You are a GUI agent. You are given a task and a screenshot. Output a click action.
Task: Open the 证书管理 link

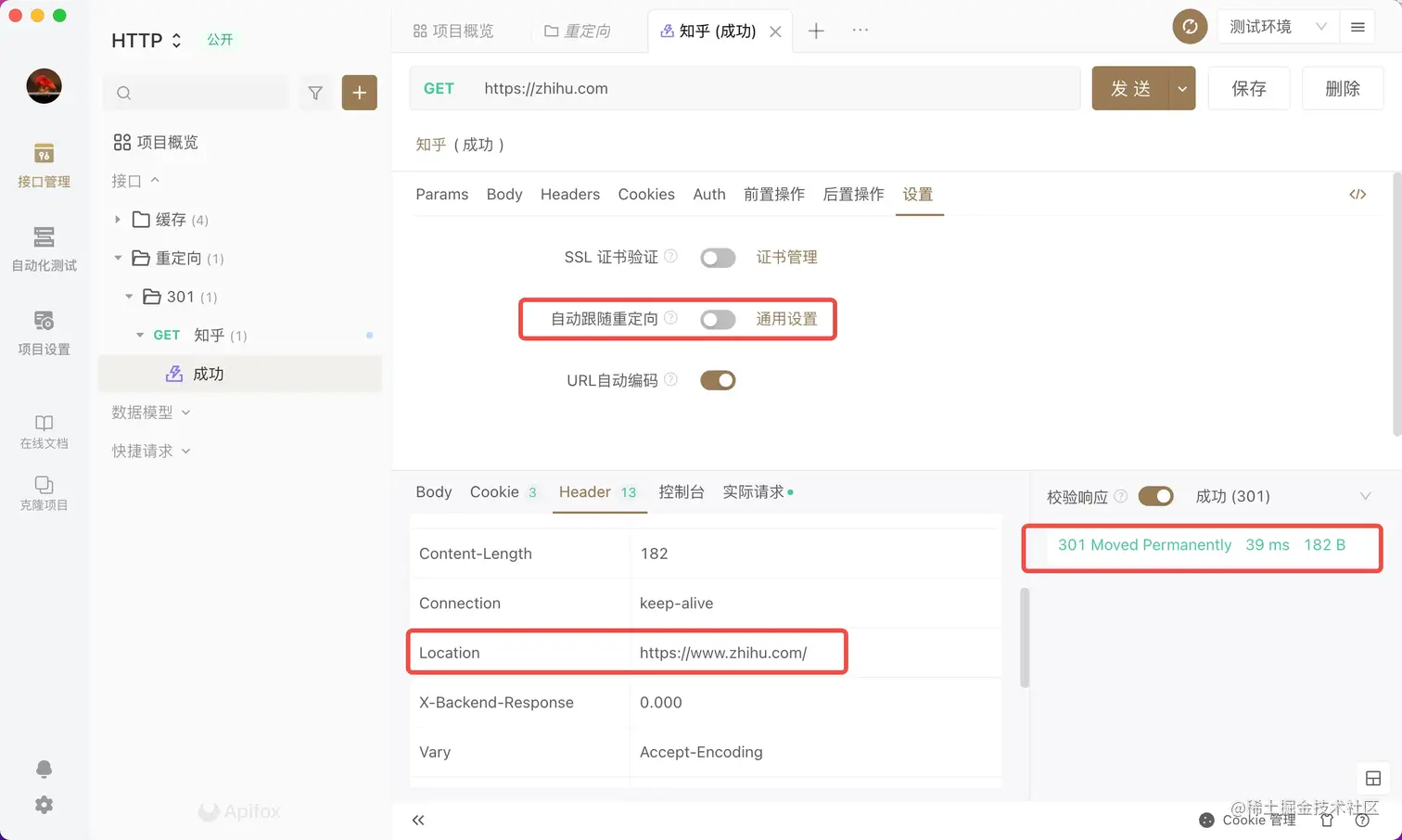click(x=786, y=257)
